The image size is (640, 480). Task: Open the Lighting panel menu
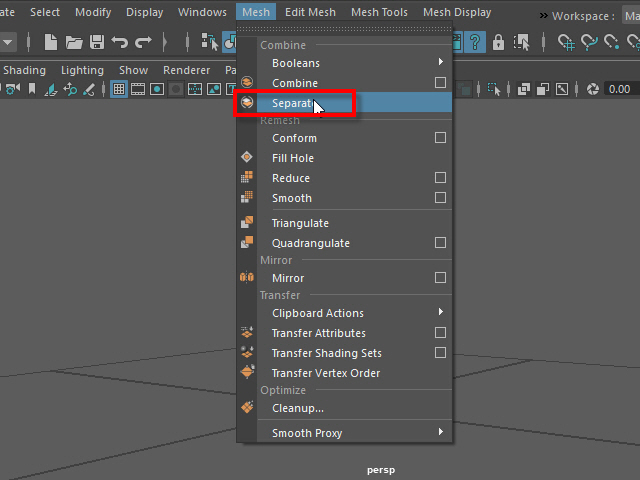[x=82, y=70]
